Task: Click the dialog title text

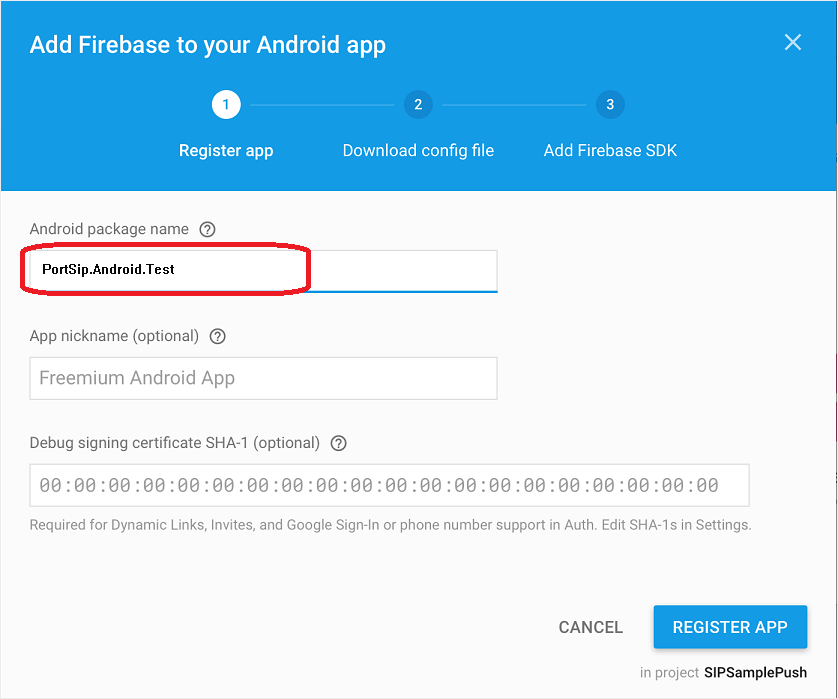Action: [208, 45]
